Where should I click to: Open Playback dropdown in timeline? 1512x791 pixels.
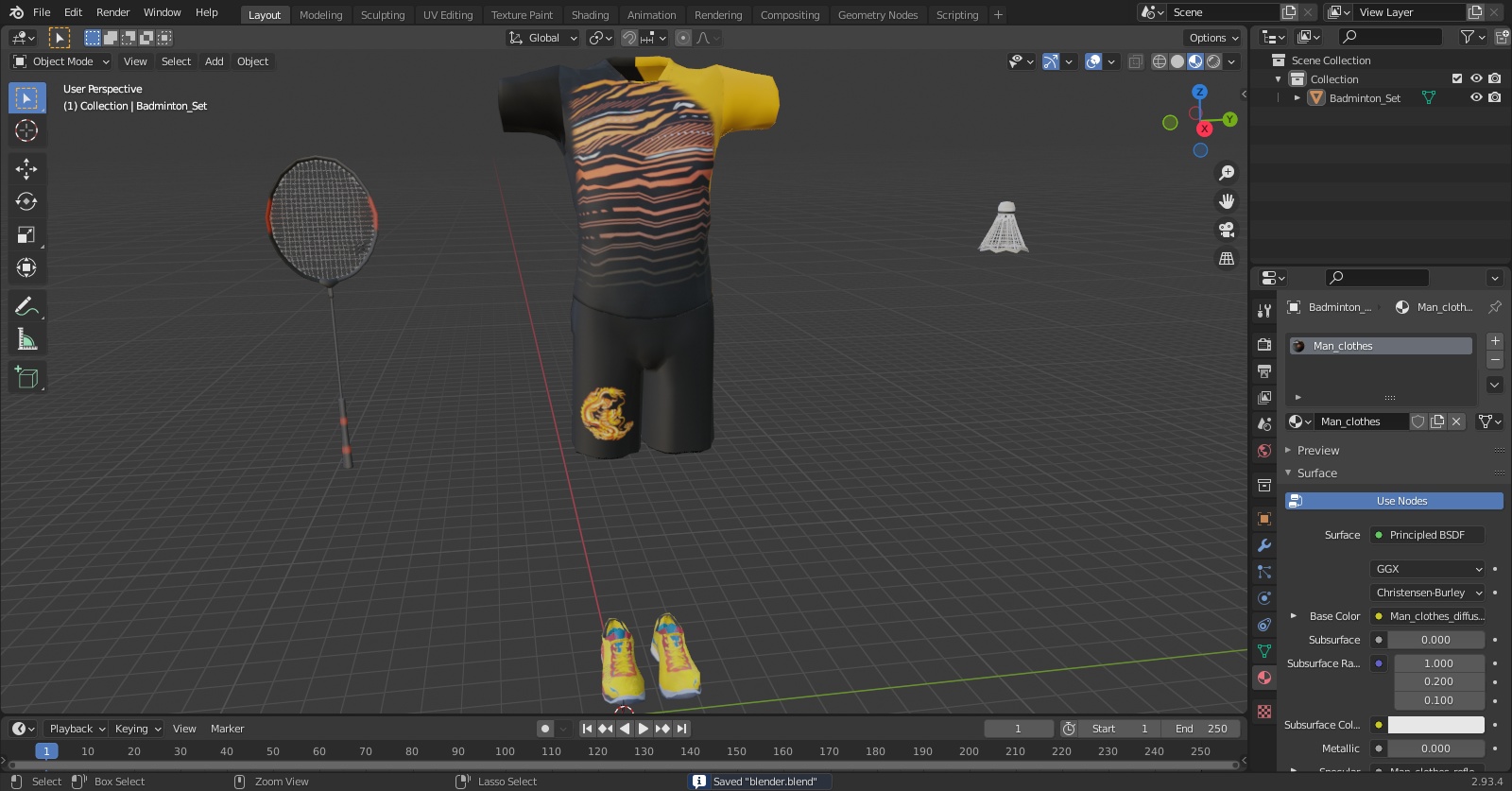click(77, 729)
